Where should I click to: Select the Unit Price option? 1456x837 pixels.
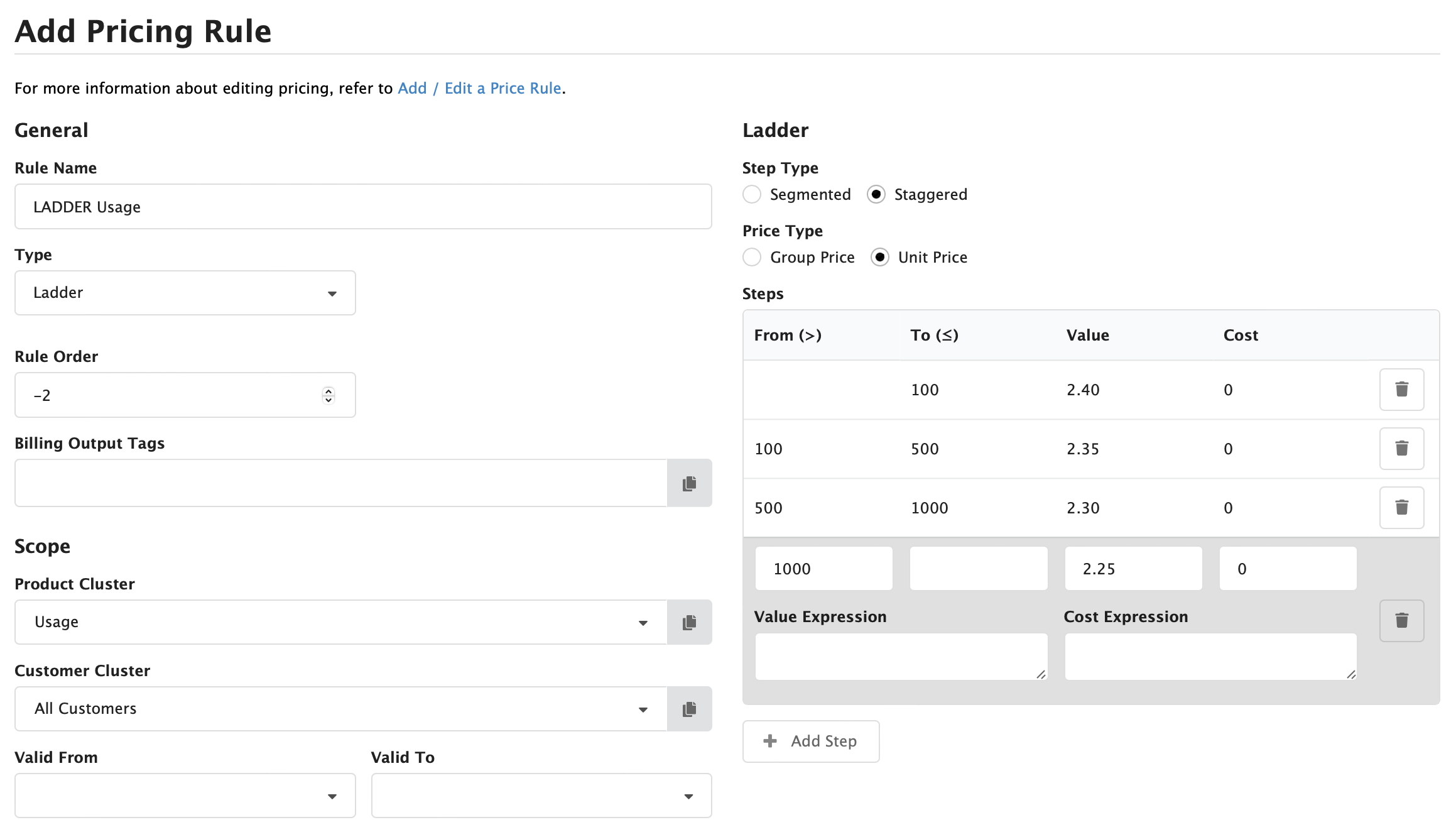[x=880, y=257]
